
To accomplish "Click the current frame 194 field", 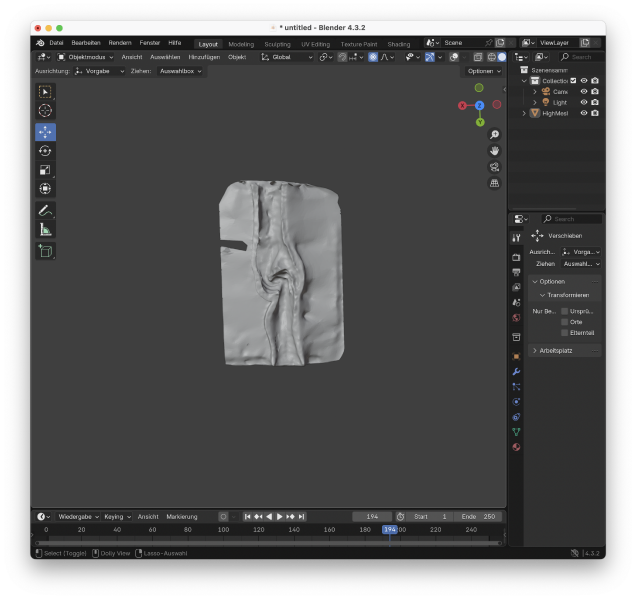I will pos(372,517).
